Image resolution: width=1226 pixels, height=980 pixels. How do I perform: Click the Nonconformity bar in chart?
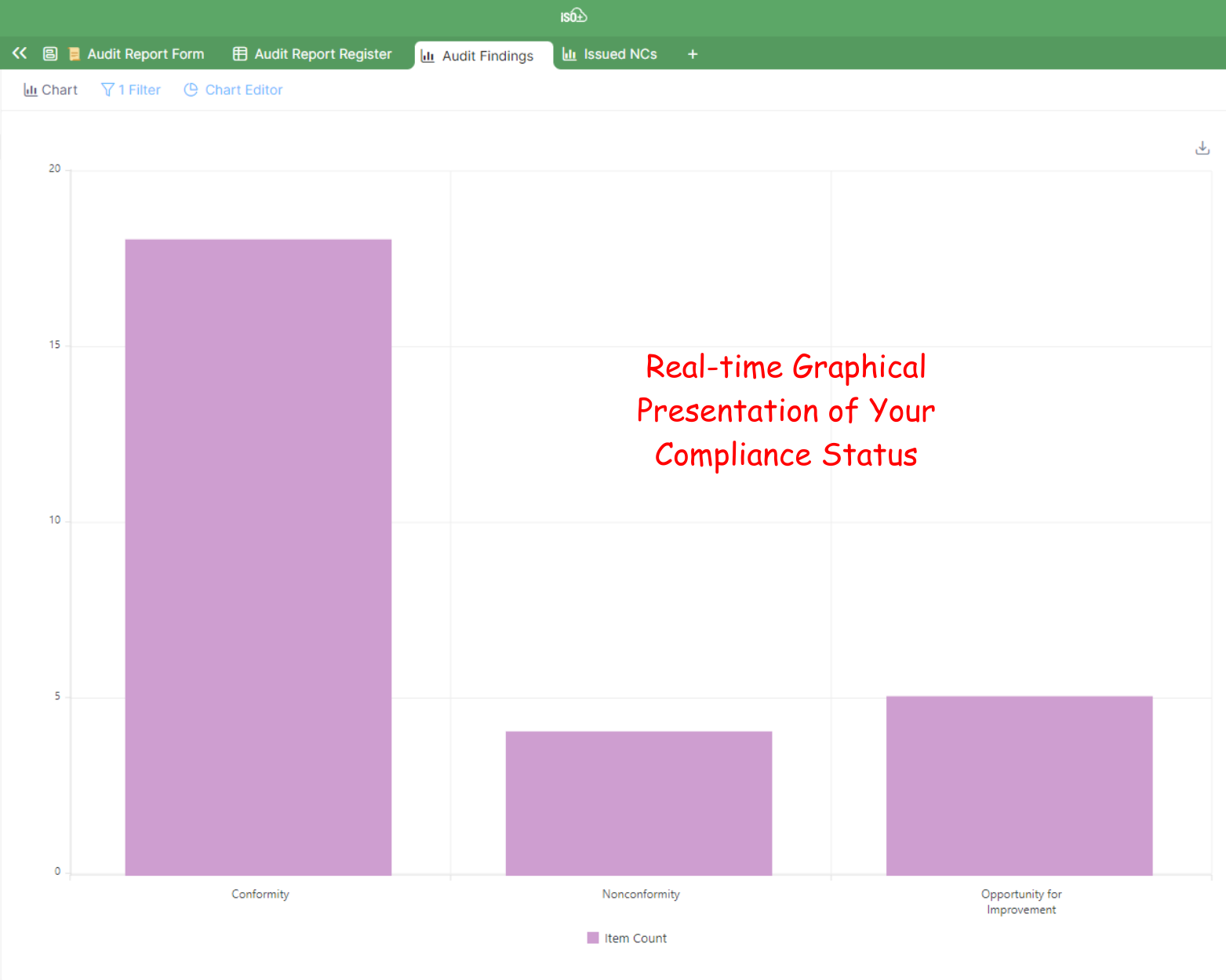point(638,803)
